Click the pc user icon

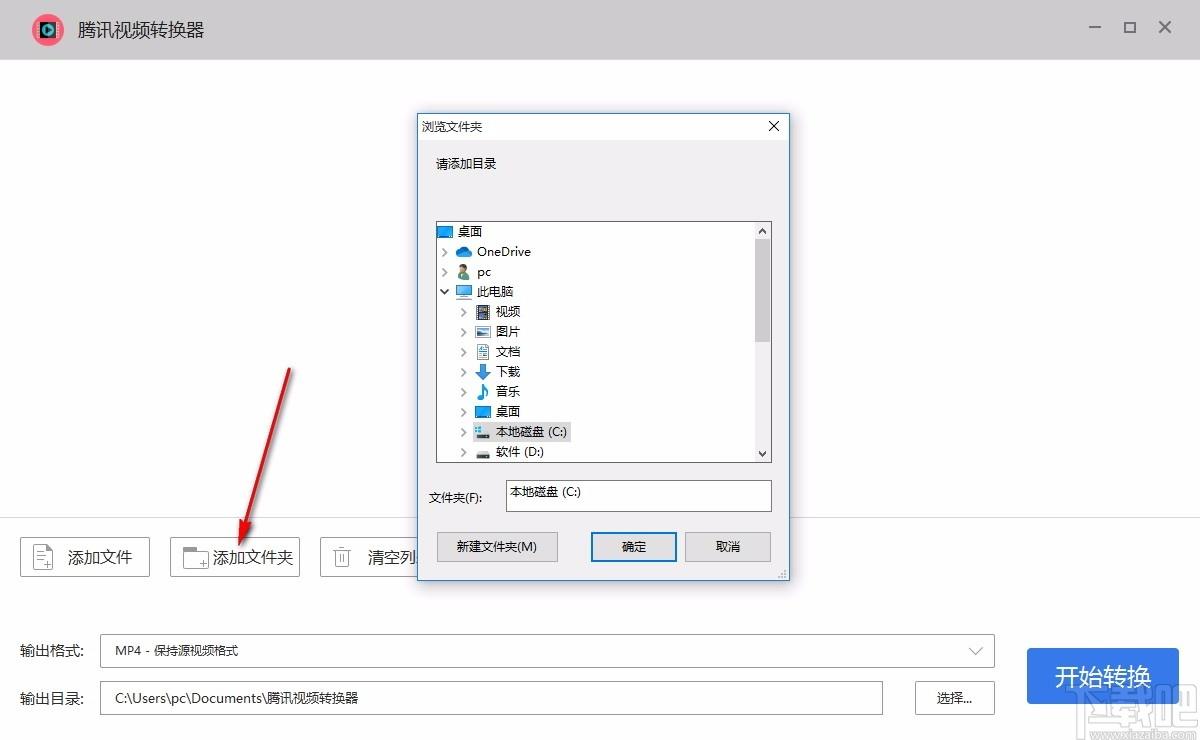tap(463, 272)
